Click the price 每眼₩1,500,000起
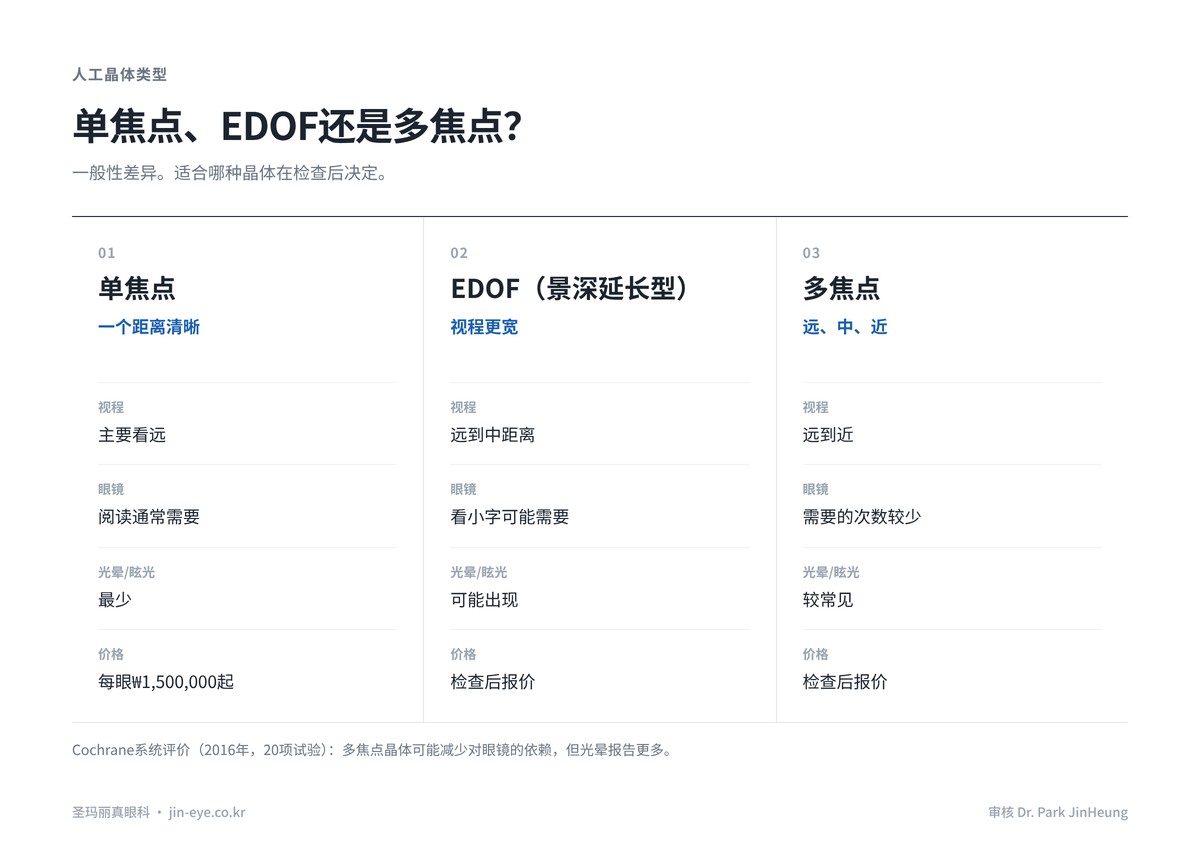This screenshot has width=1200, height=851. [x=166, y=682]
